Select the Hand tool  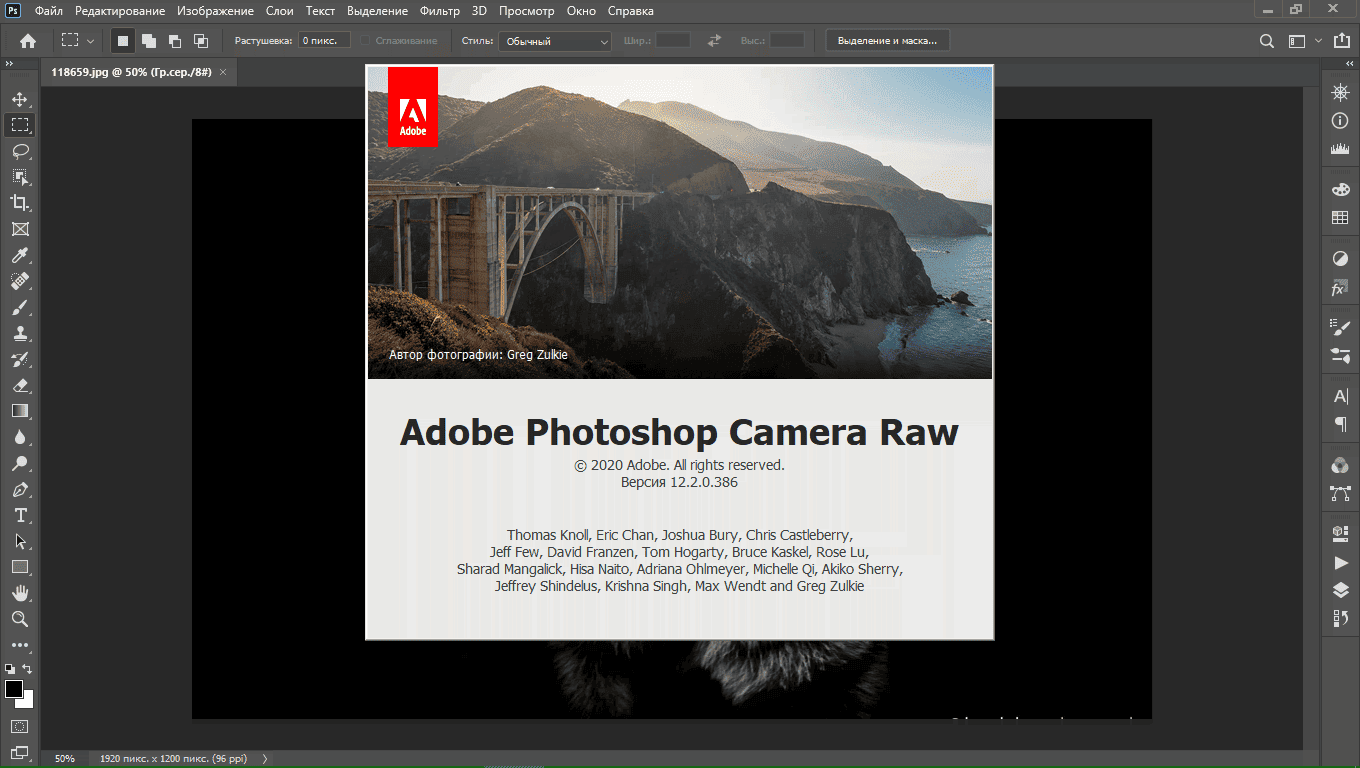click(19, 593)
